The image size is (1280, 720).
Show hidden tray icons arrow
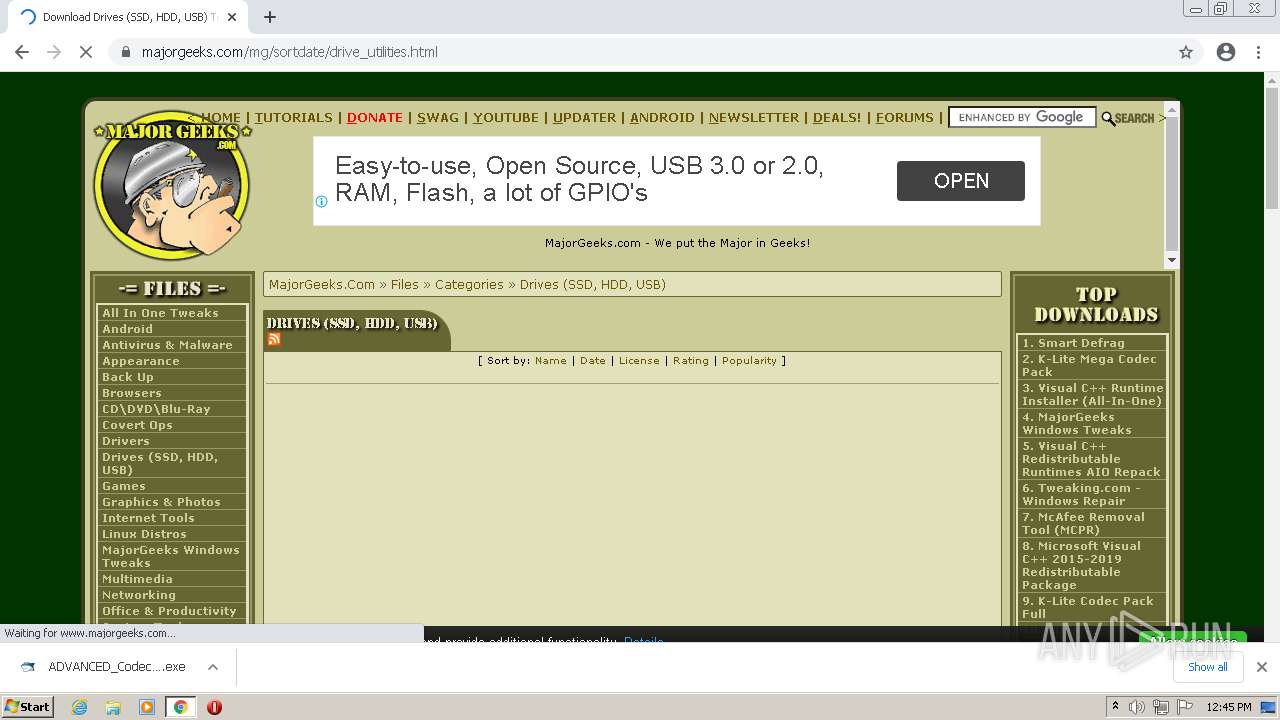(1115, 707)
